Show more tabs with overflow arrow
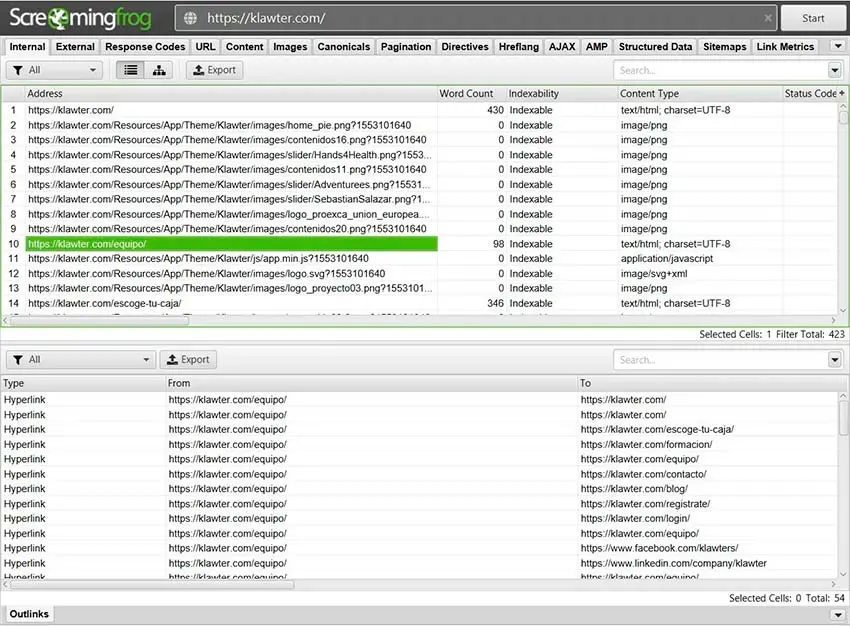This screenshot has width=850, height=626. pyautogui.click(x=837, y=46)
